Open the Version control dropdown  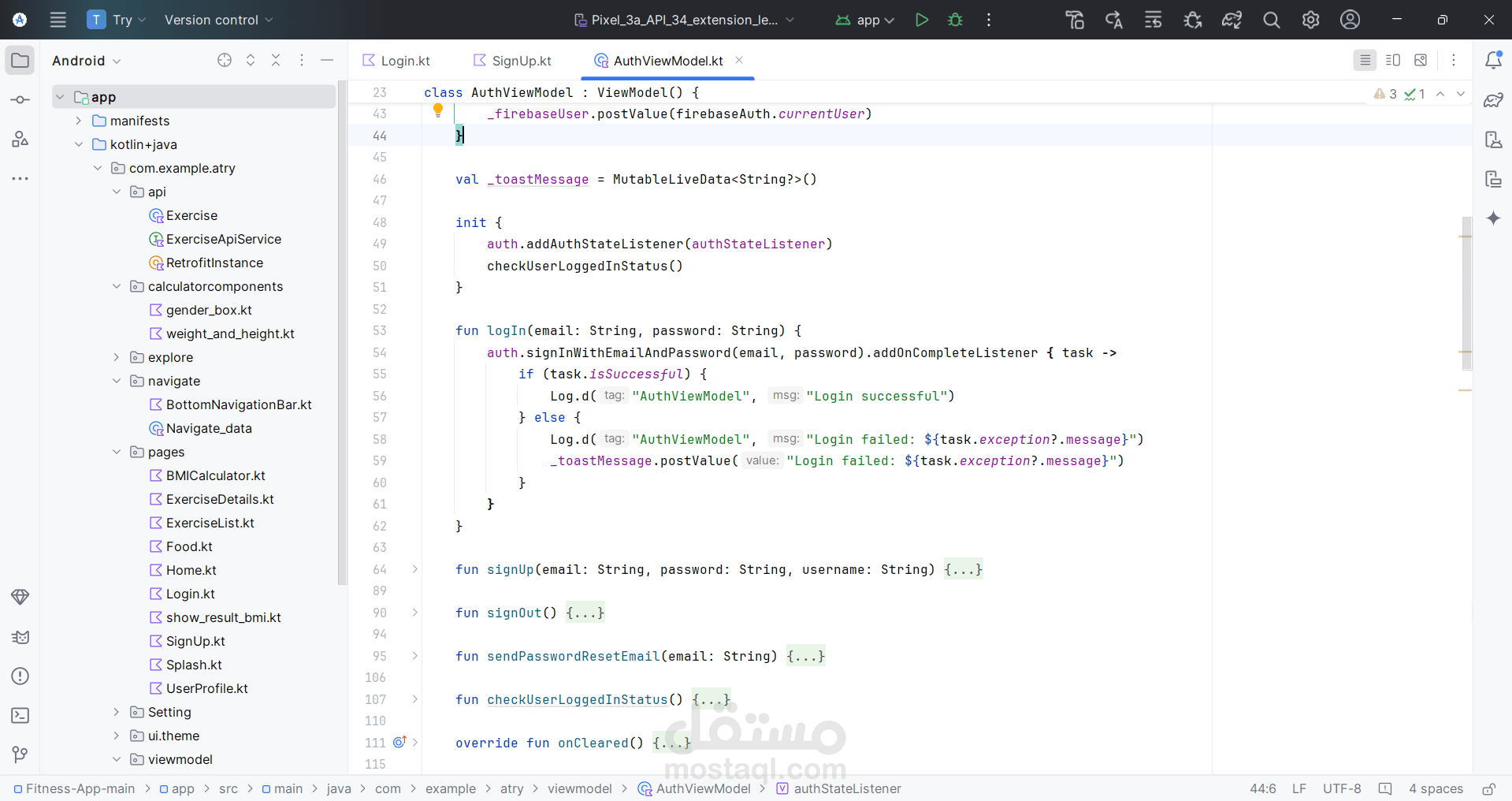[x=218, y=20]
